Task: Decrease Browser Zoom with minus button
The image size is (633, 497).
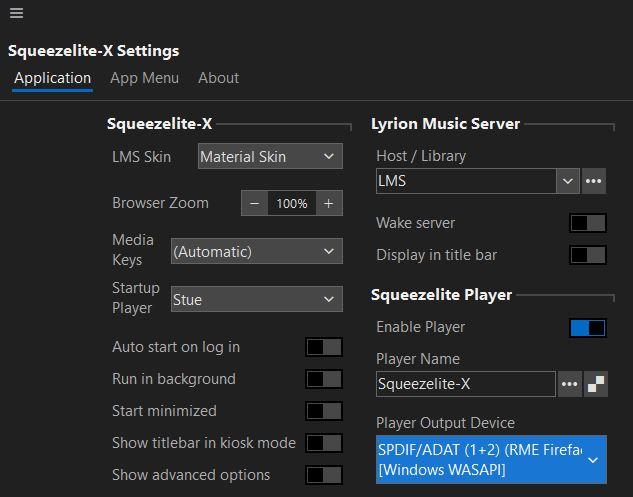Action: pos(254,203)
